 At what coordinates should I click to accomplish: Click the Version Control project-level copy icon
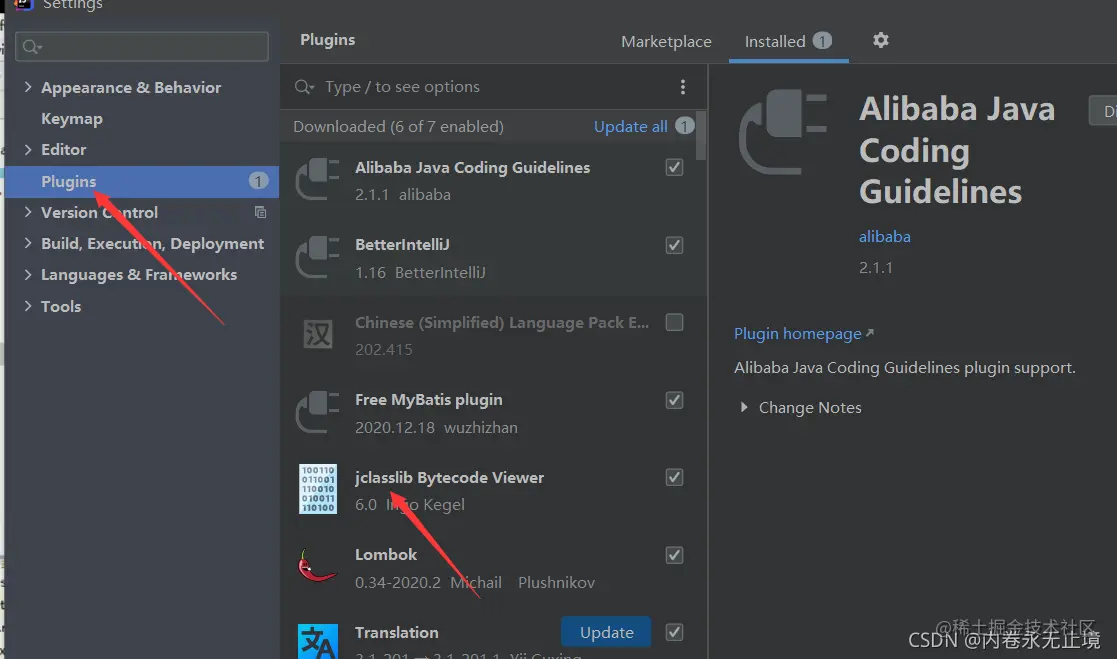tap(260, 212)
